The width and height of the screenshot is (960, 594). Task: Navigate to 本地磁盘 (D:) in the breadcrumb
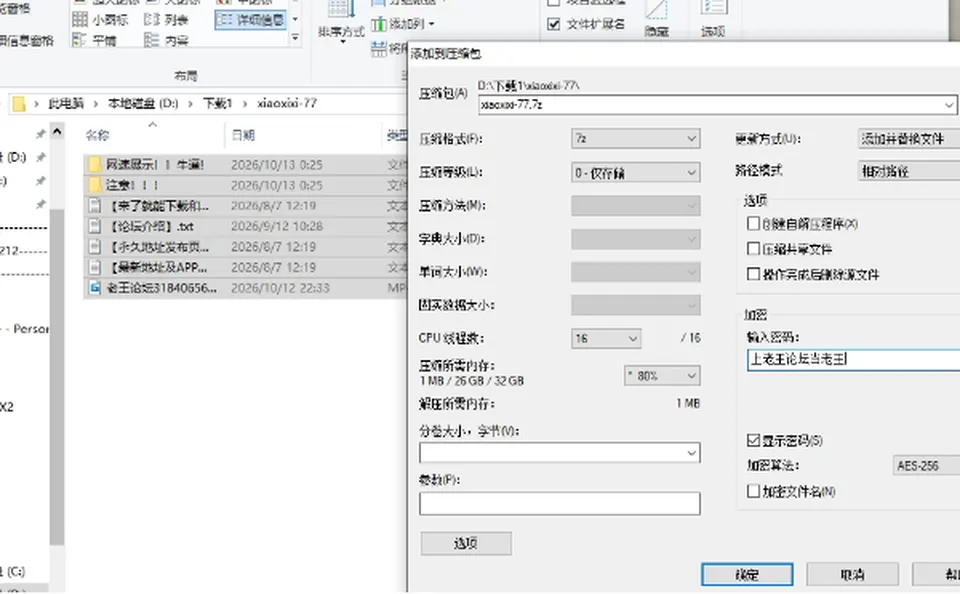tap(143, 103)
